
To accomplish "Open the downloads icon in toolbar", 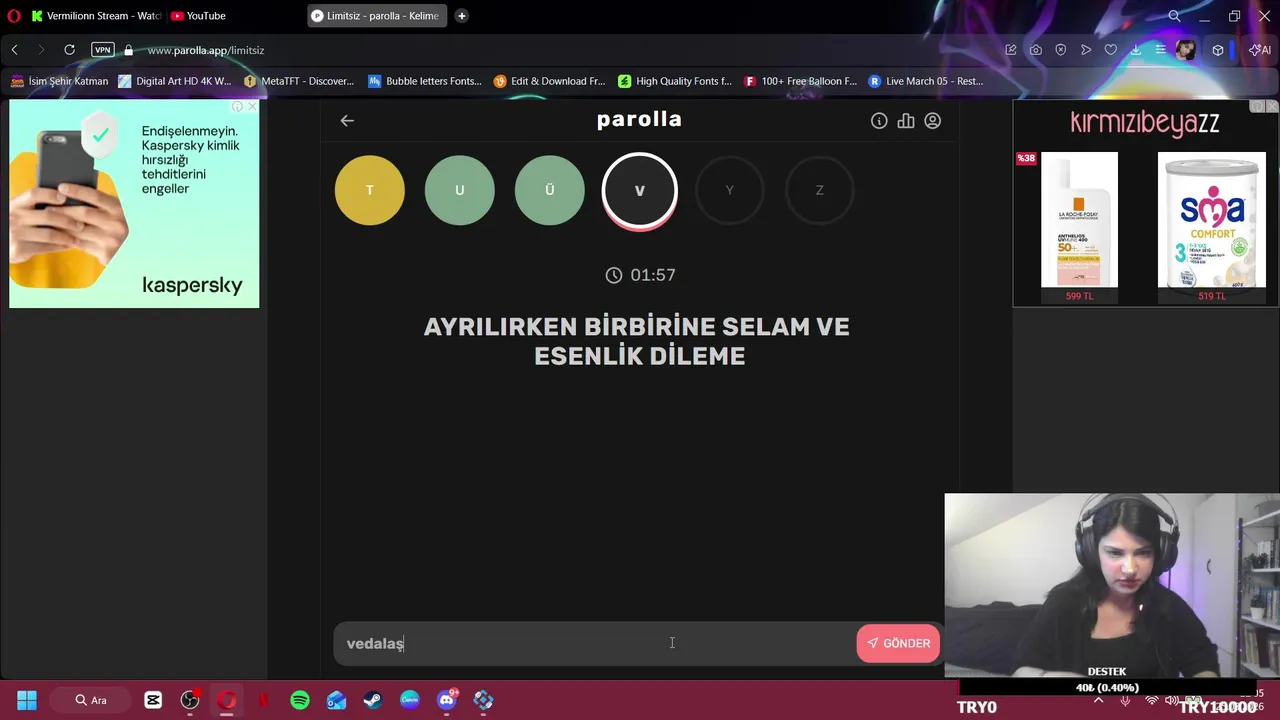I will pyautogui.click(x=1136, y=50).
